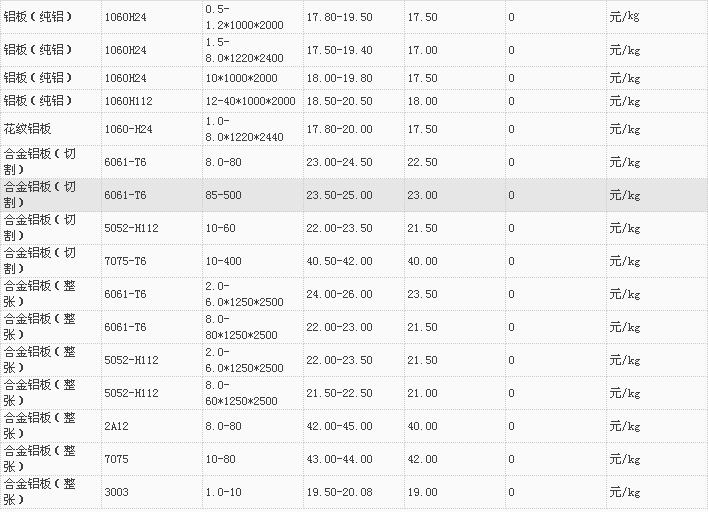Click the 1.0-10 size cell
Viewport: 708px width, 512px height.
(224, 492)
